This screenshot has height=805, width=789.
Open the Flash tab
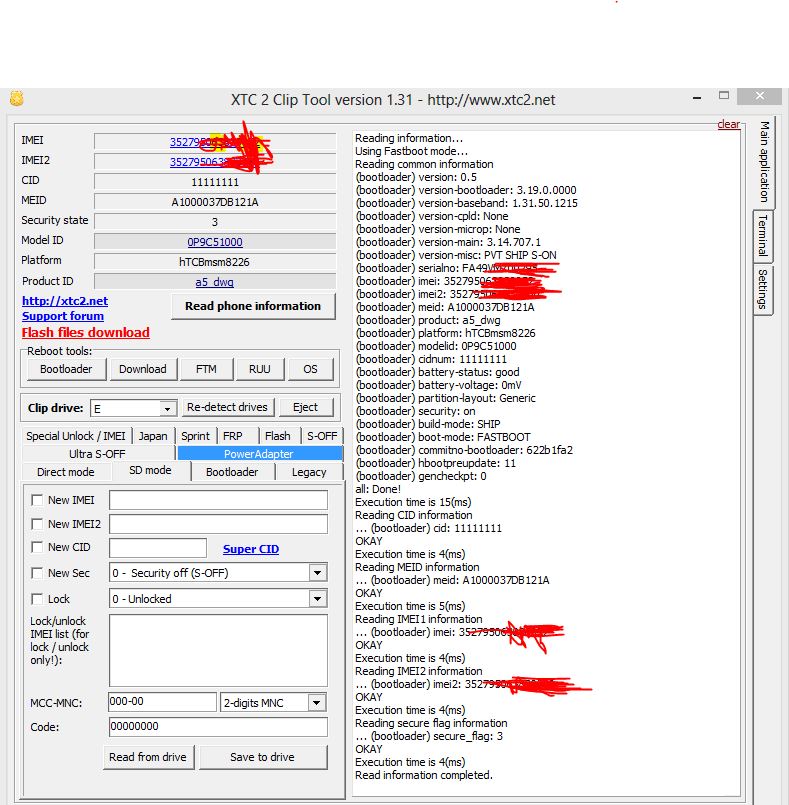tap(278, 436)
